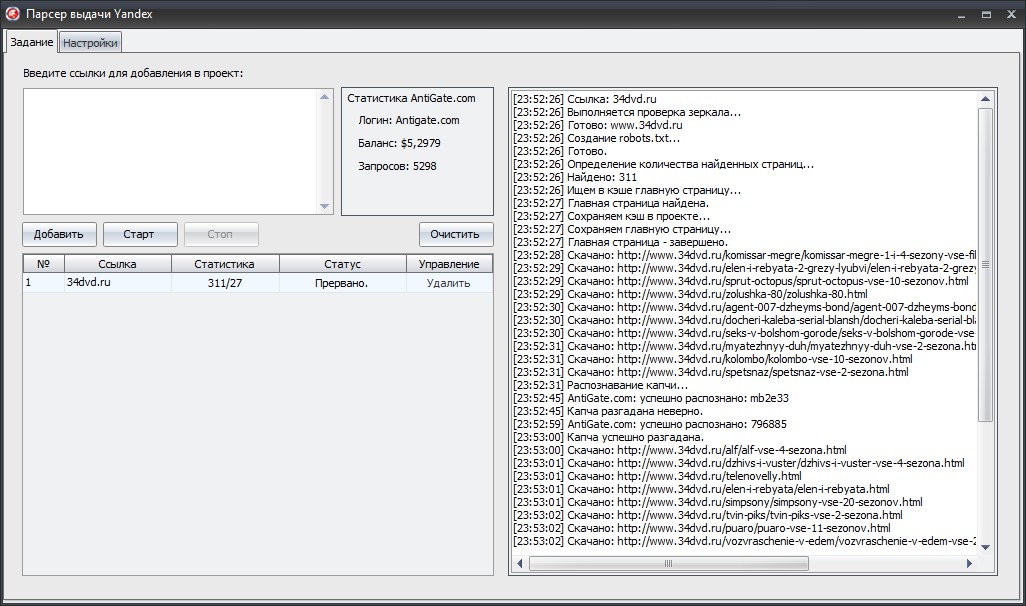The image size is (1026, 606).
Task: Click the Старт button
Action: [x=139, y=234]
